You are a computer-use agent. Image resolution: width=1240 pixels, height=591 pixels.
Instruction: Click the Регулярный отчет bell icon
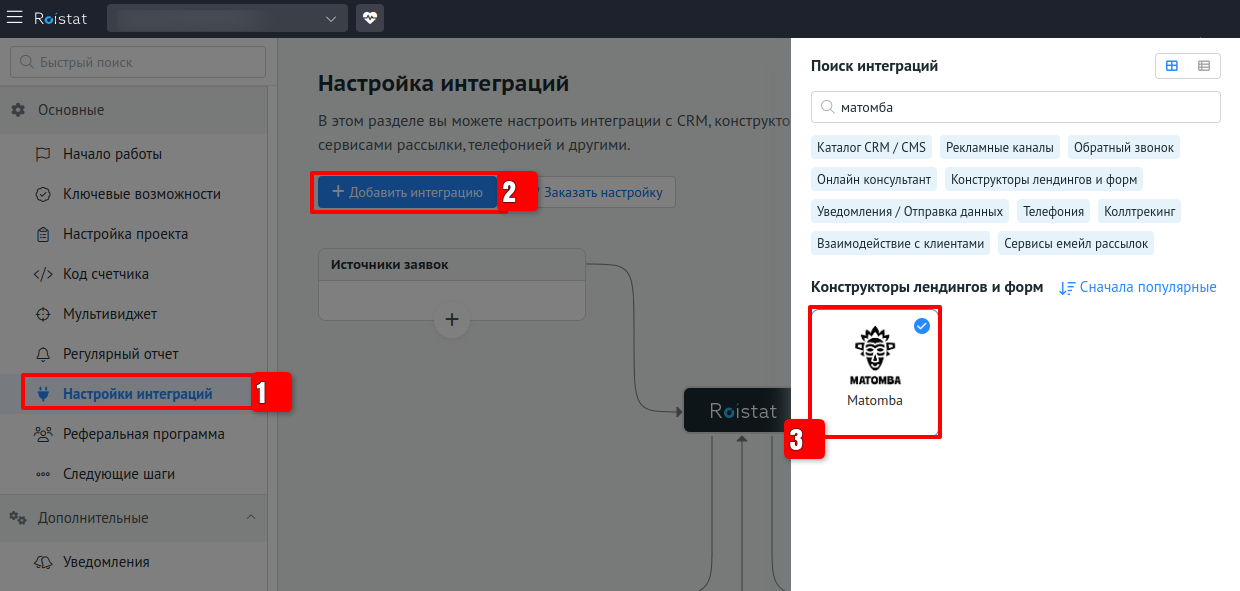point(43,354)
